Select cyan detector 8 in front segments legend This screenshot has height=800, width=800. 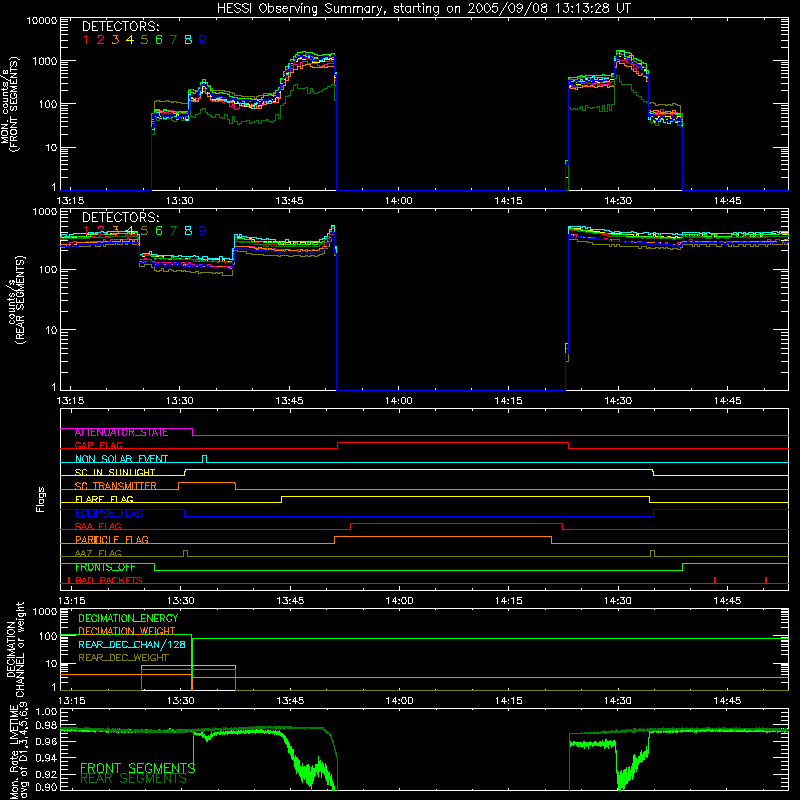coord(188,40)
